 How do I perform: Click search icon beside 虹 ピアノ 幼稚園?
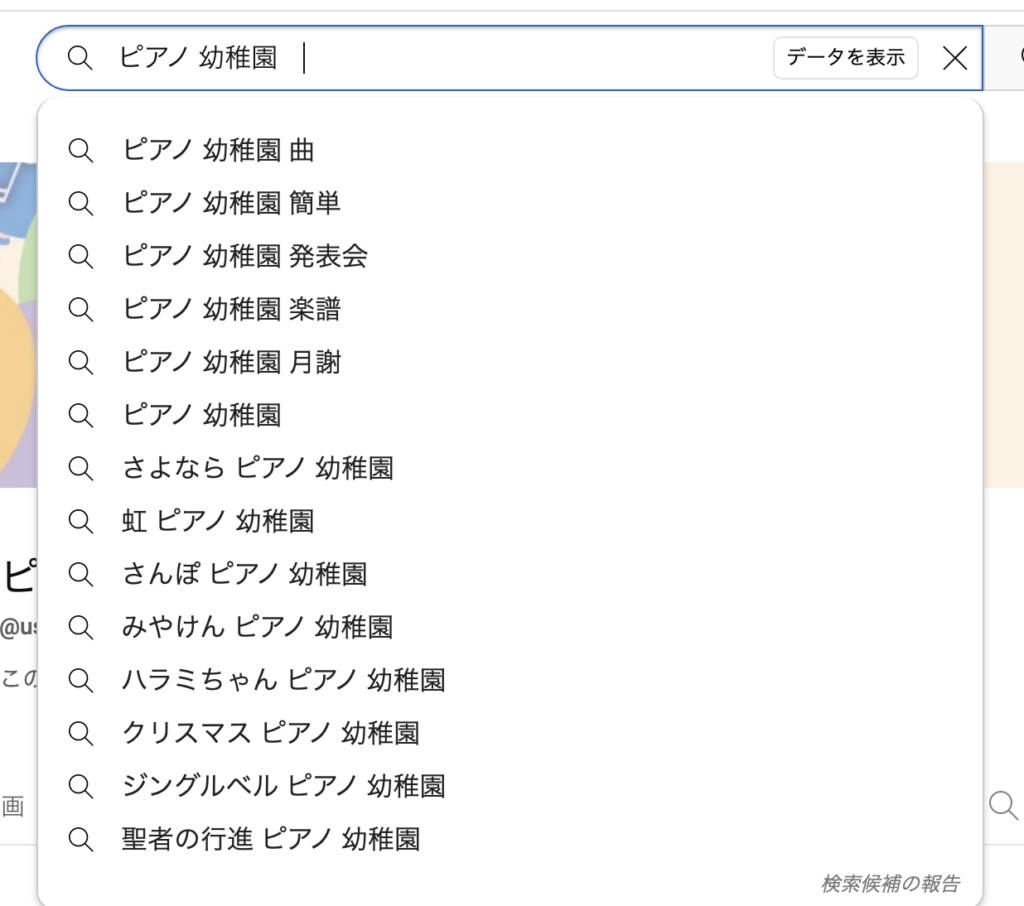(80, 521)
